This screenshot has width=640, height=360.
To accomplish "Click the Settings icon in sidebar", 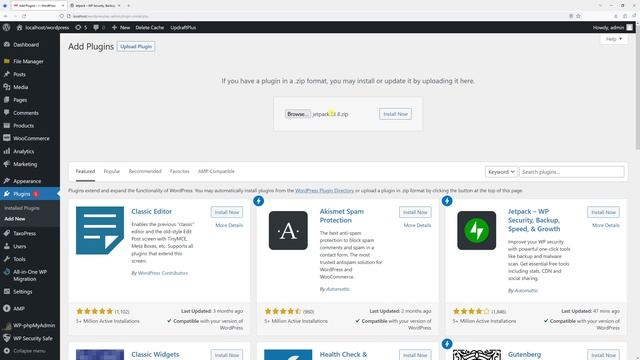I will 7,291.
